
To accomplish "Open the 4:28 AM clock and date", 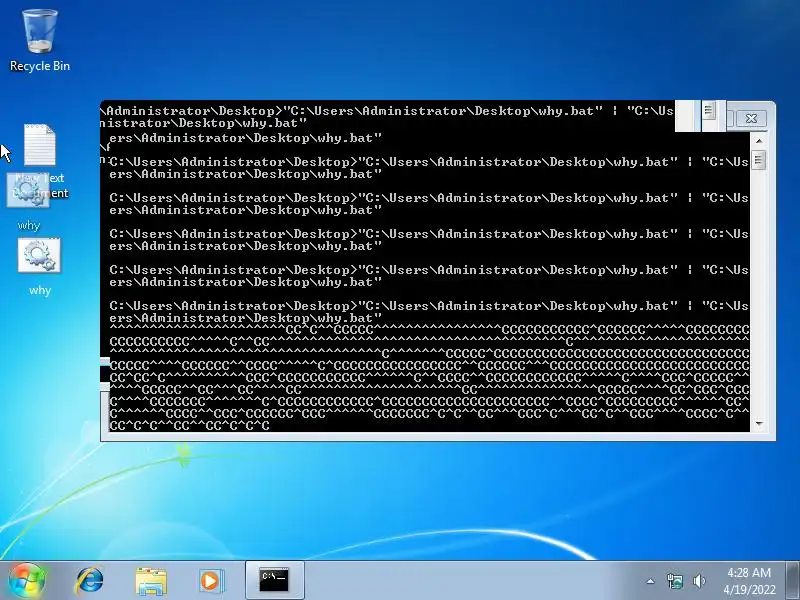I will (x=749, y=581).
